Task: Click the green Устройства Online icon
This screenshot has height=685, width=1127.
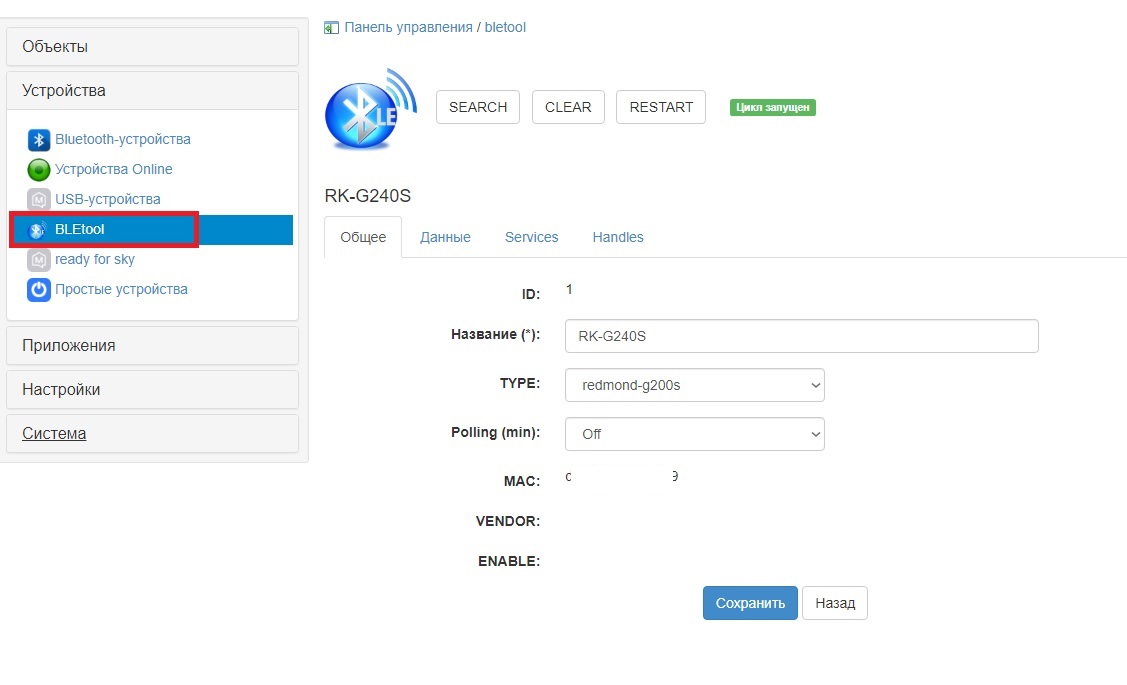Action: pyautogui.click(x=39, y=170)
